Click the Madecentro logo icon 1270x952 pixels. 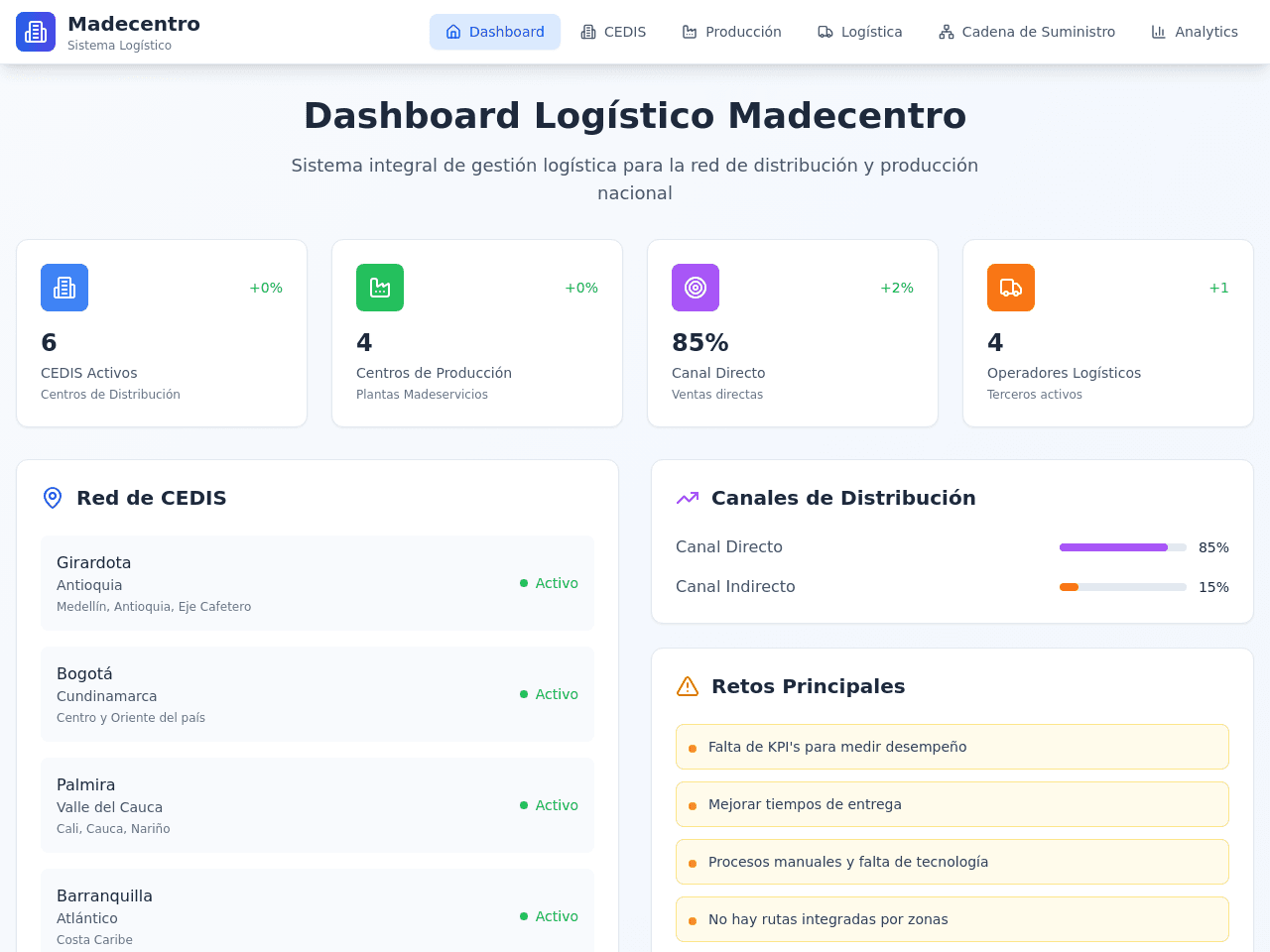[36, 32]
